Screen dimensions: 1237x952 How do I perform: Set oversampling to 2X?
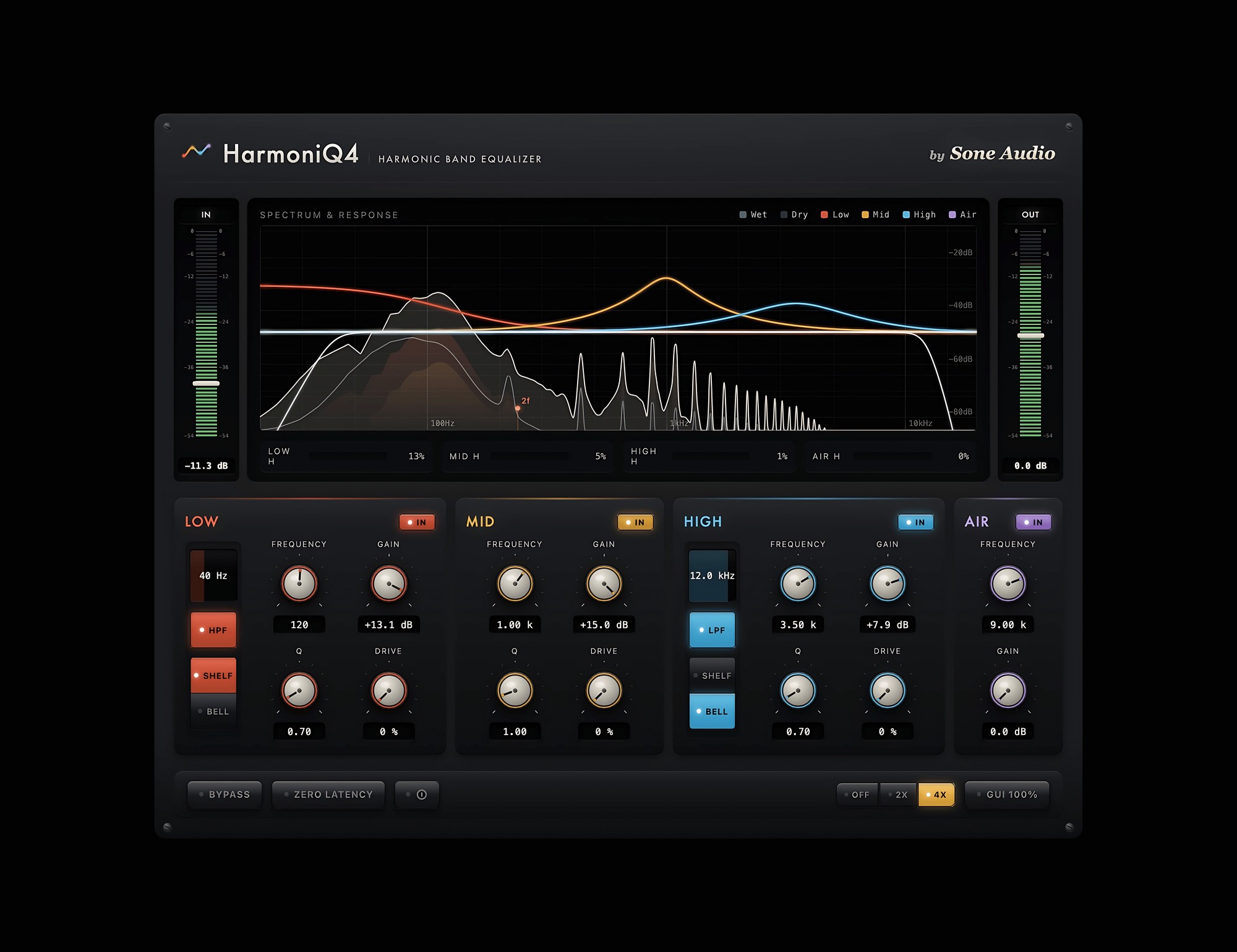[898, 795]
